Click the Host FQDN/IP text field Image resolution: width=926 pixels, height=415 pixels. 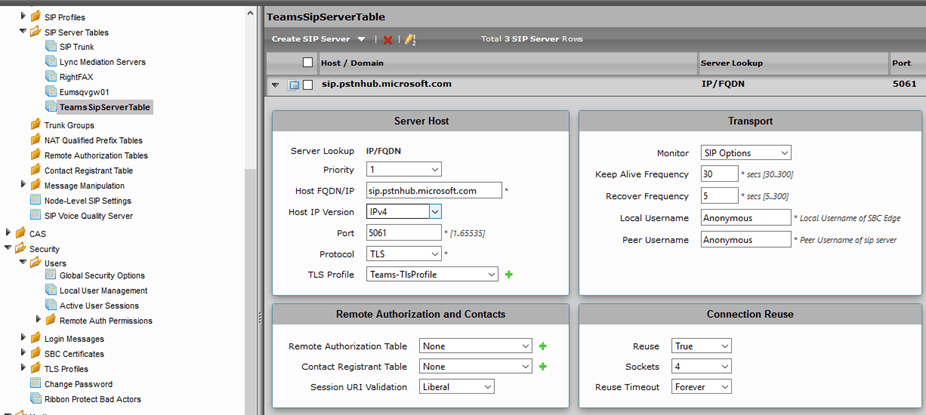(x=433, y=190)
